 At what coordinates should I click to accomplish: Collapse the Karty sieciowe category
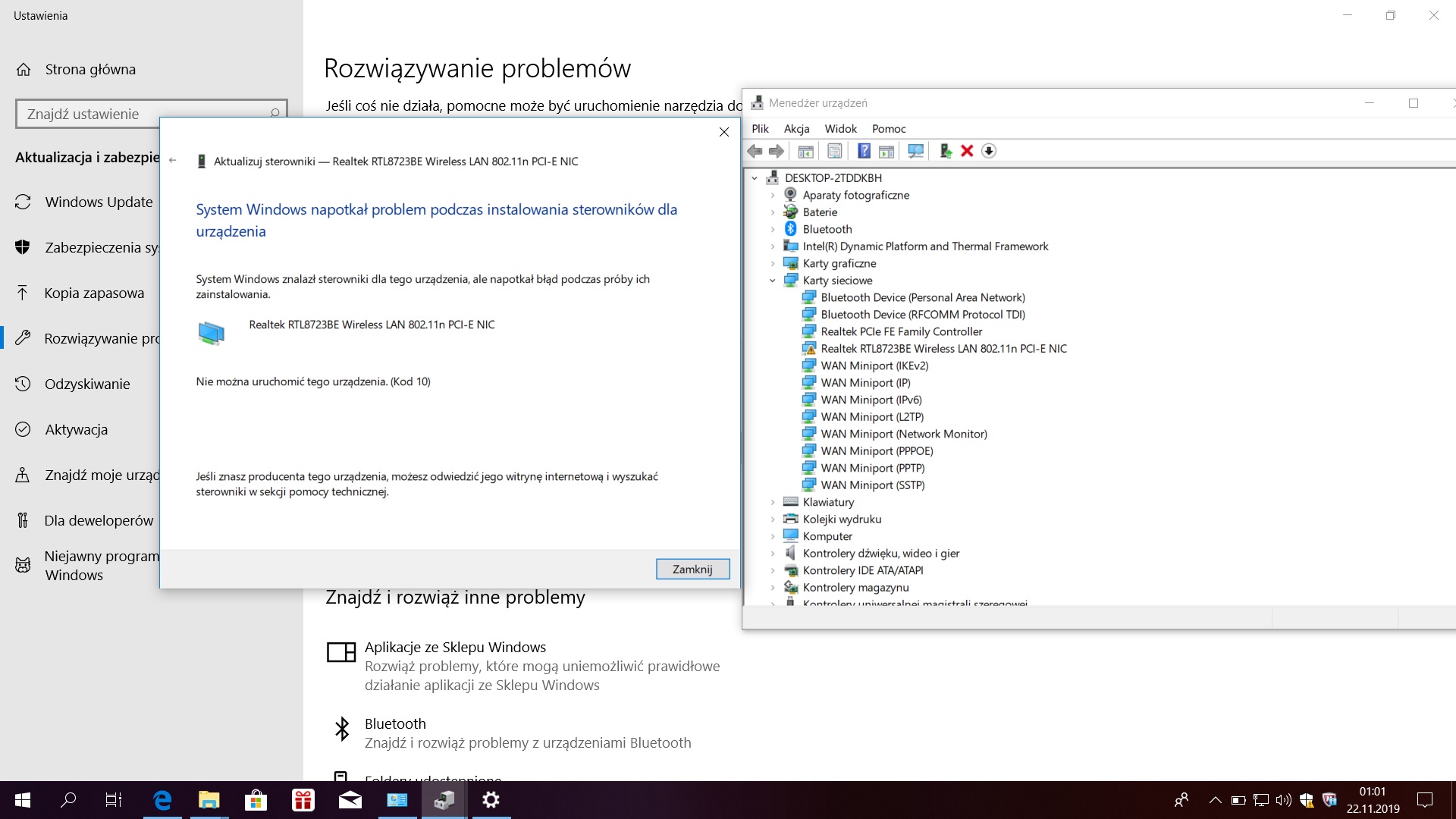[x=773, y=281]
